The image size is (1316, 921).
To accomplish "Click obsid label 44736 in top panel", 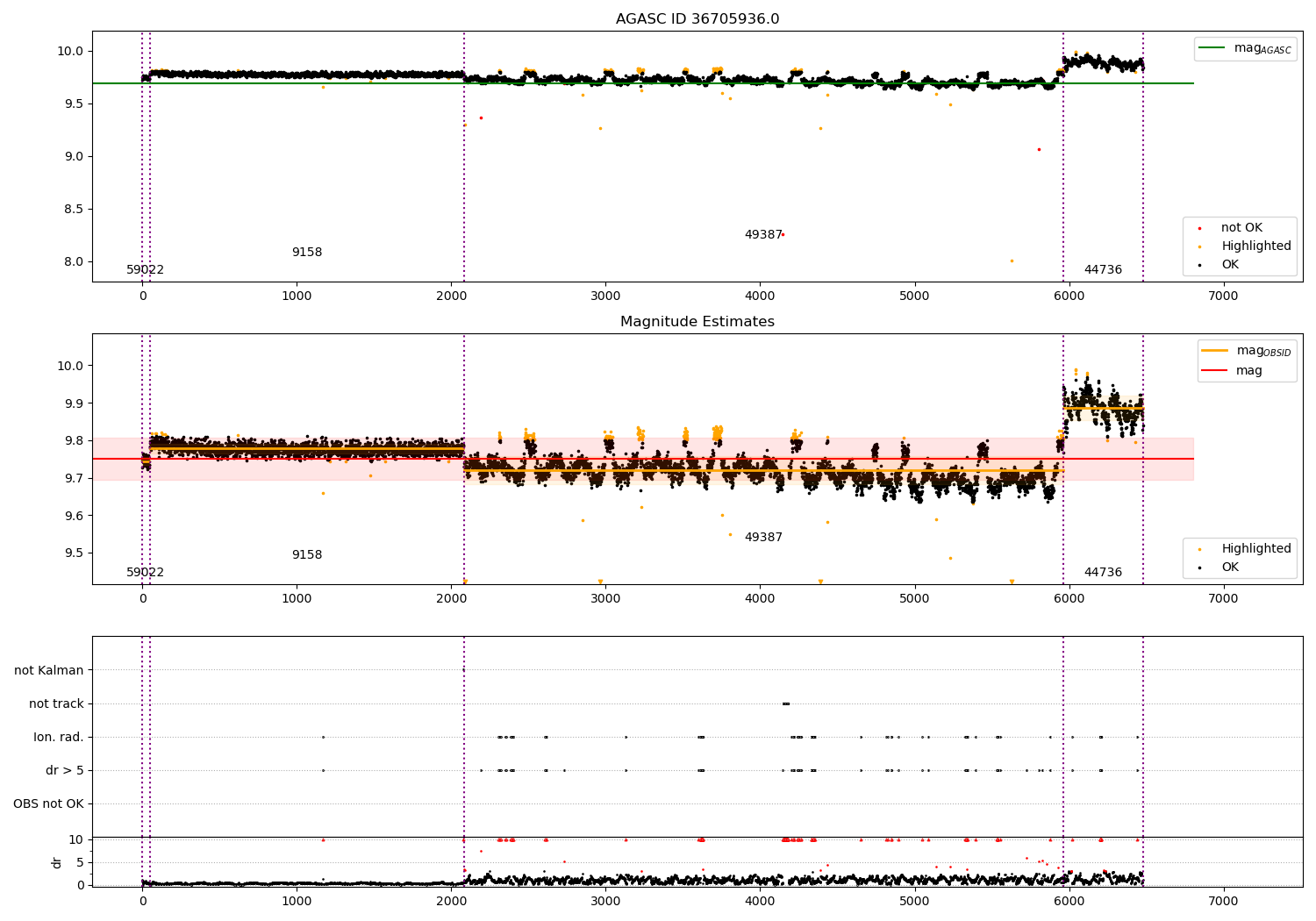I will point(1103,270).
